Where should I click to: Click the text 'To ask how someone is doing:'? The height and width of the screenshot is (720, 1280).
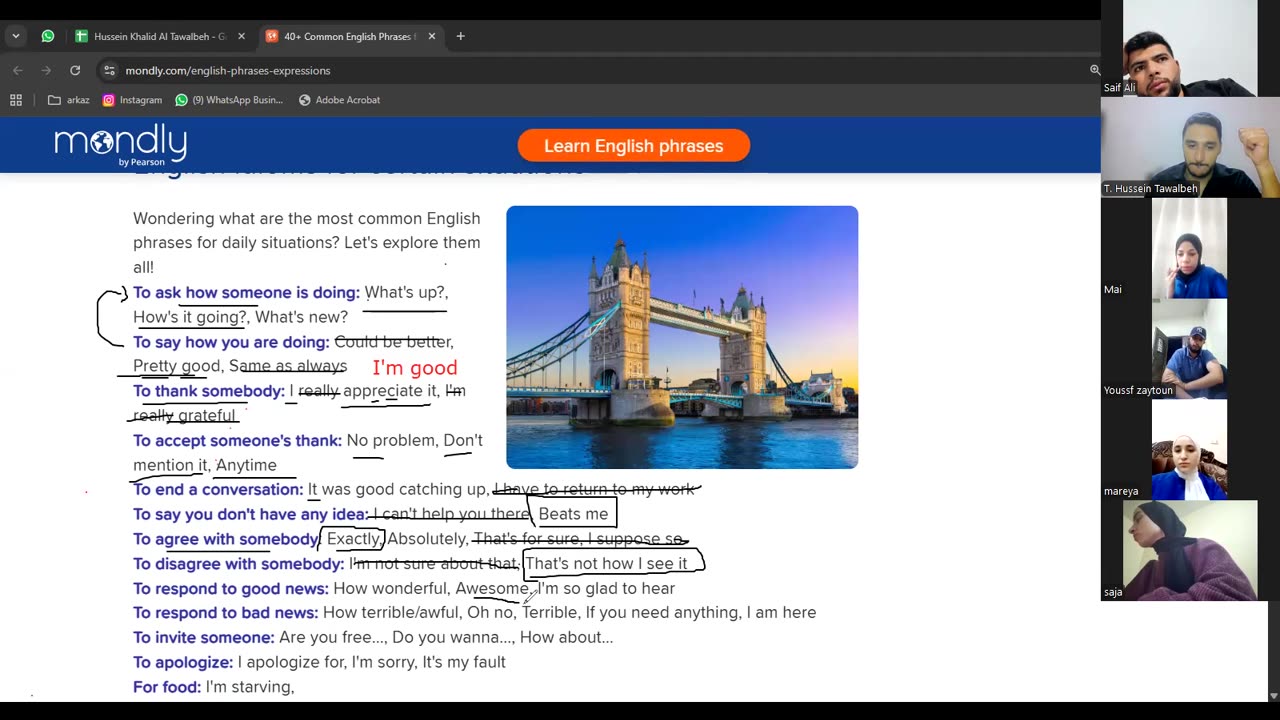(246, 292)
